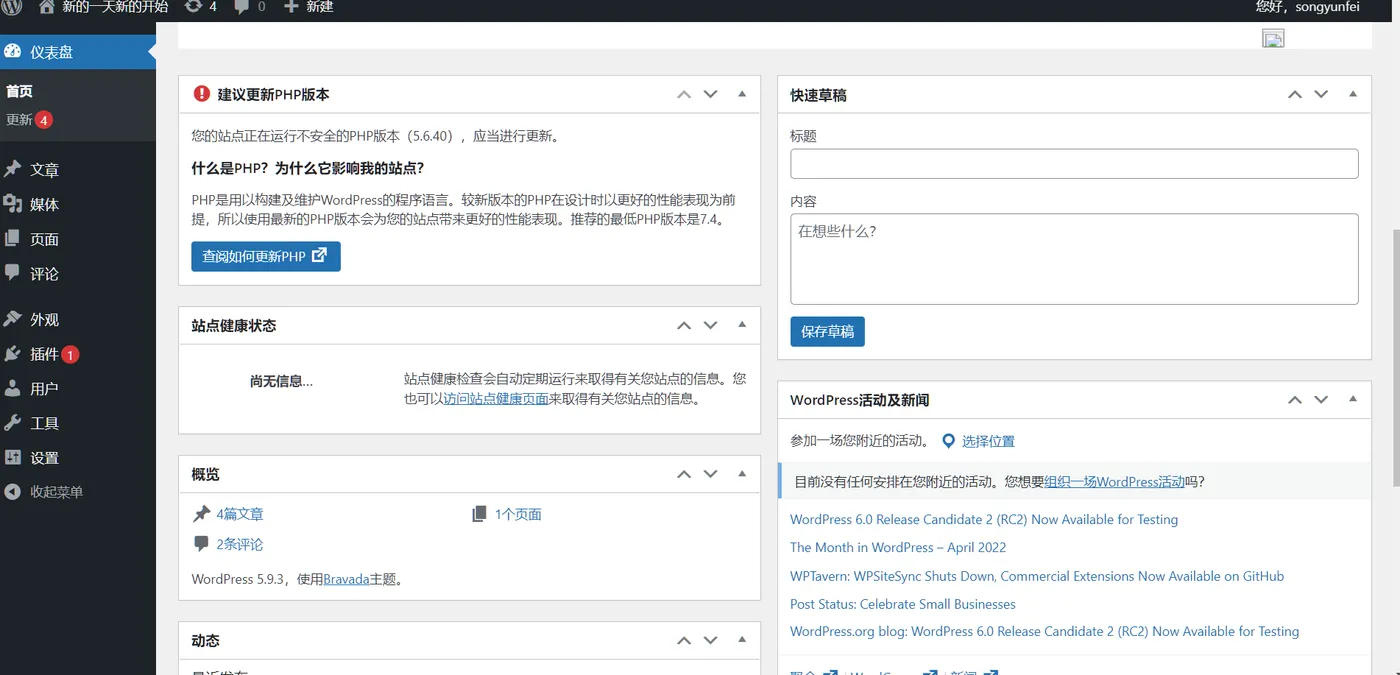The width and height of the screenshot is (1400, 675).
Task: Move 快速草稿 panel up
Action: click(1295, 94)
